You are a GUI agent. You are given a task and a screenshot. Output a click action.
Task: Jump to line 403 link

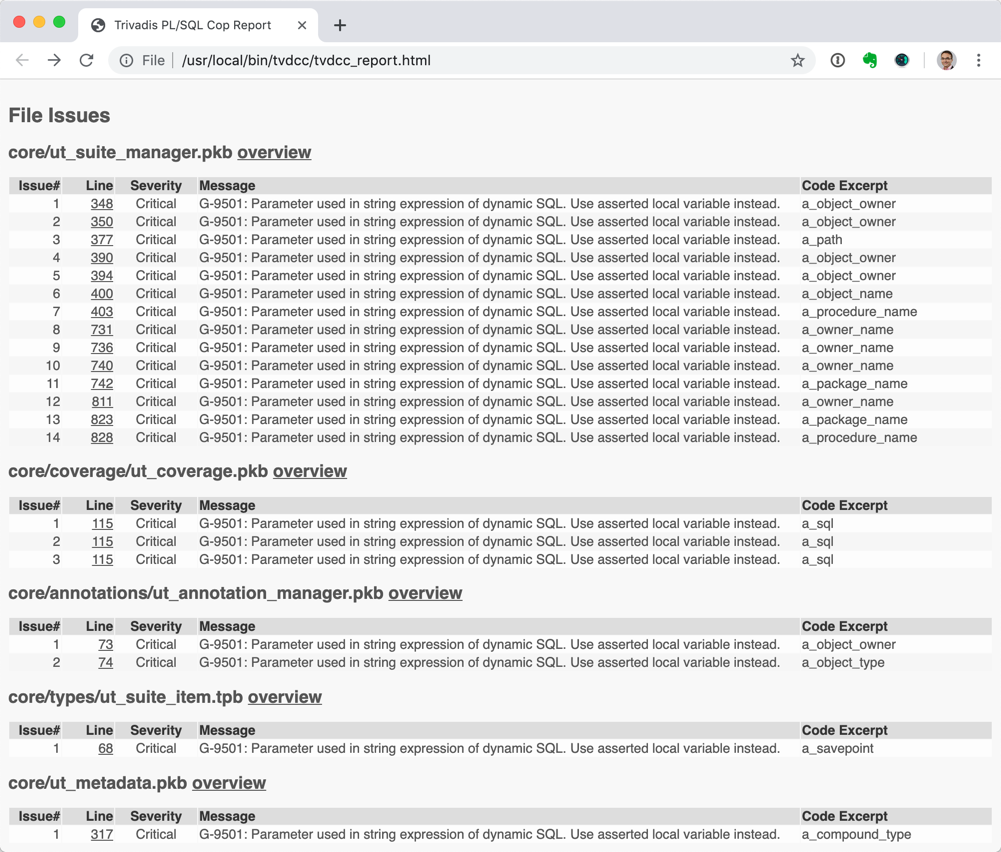click(x=102, y=311)
